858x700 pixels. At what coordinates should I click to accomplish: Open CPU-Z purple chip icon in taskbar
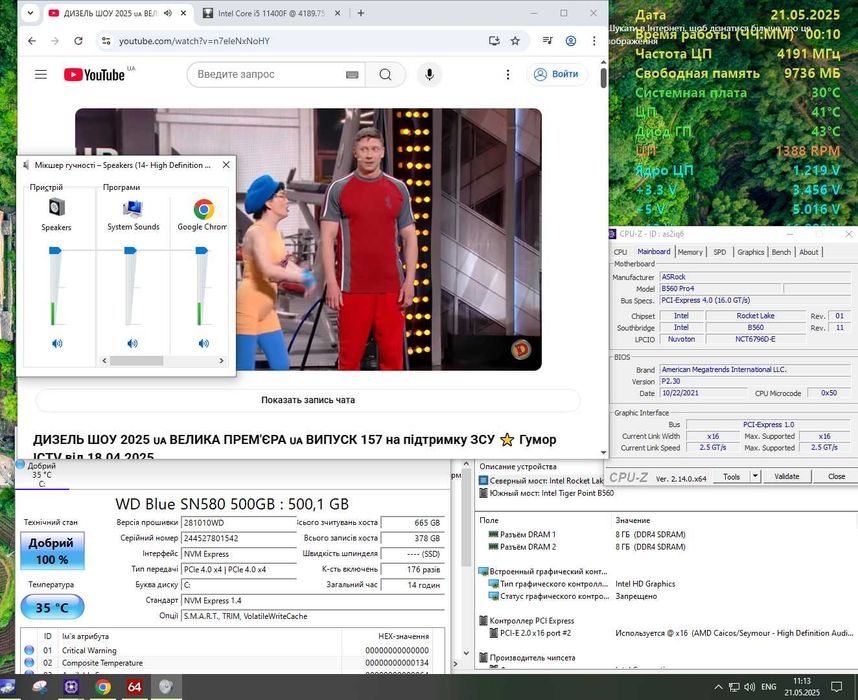71,687
